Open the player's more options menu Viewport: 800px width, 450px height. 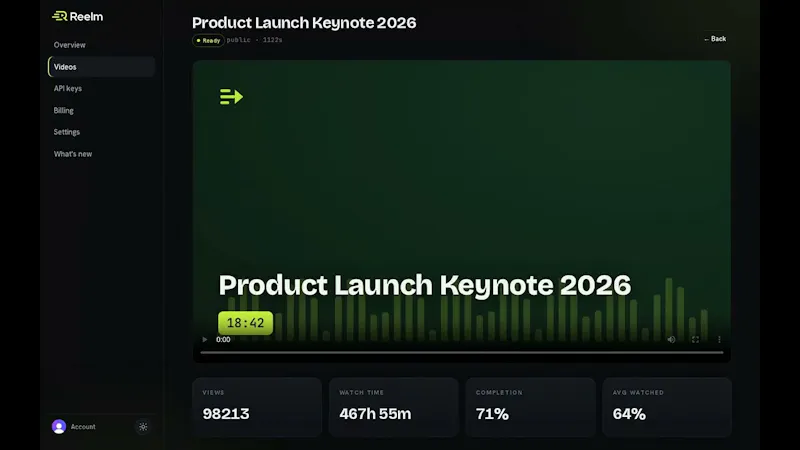click(719, 339)
